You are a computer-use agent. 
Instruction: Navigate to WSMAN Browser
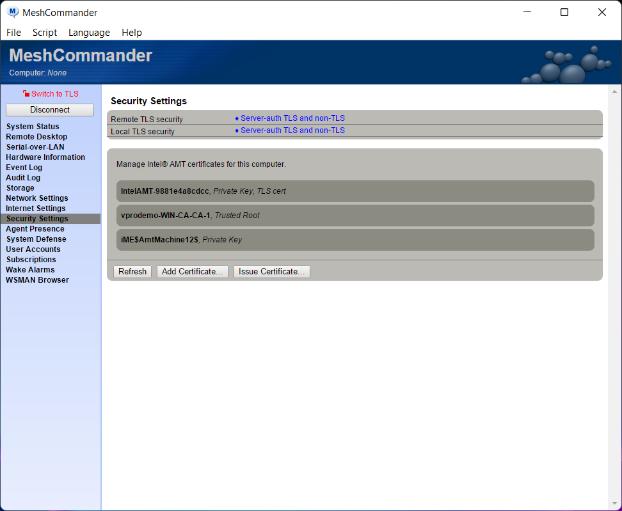[37, 280]
